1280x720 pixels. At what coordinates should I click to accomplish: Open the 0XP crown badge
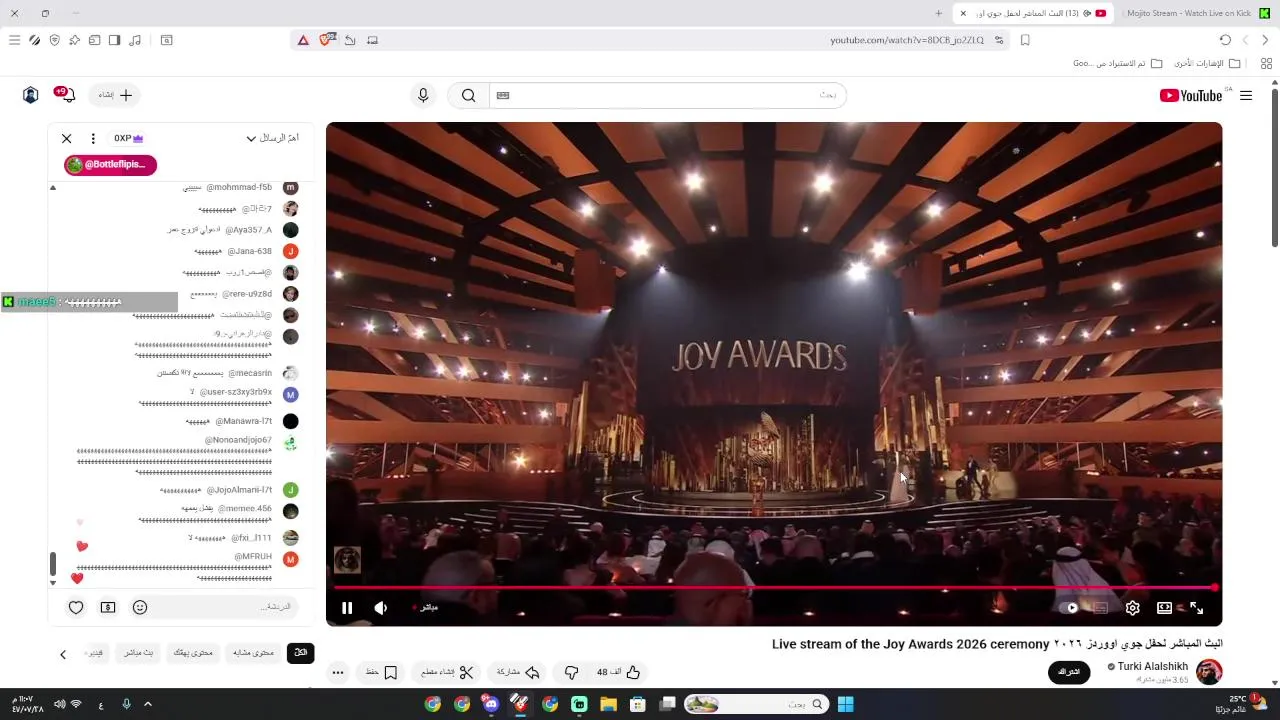tap(128, 139)
